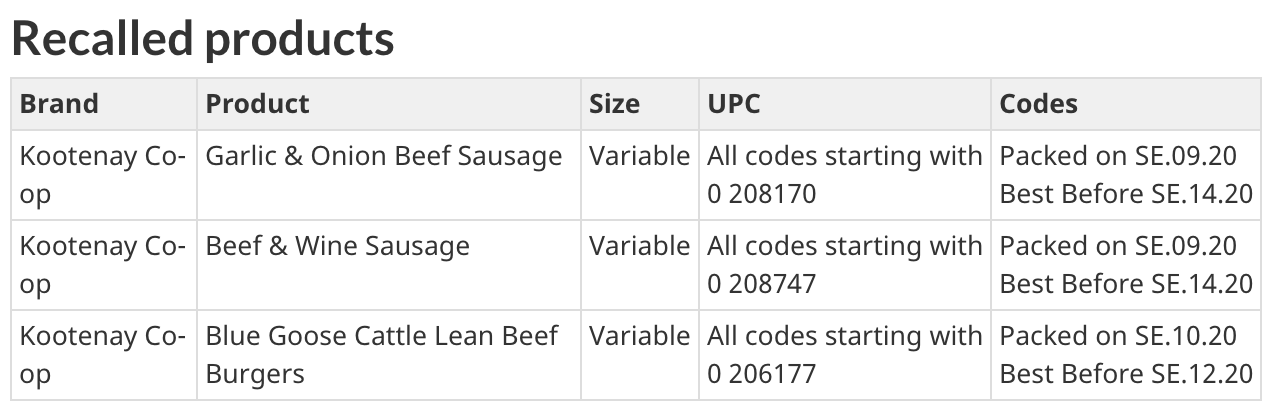Click the Recalled products heading
The height and width of the screenshot is (408, 1274).
[203, 38]
